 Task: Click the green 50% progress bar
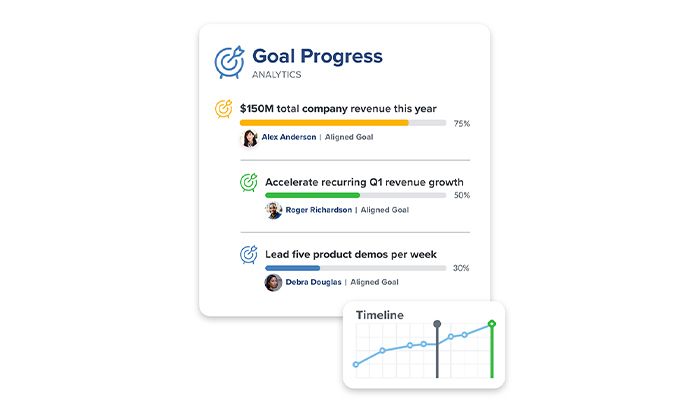coord(312,195)
